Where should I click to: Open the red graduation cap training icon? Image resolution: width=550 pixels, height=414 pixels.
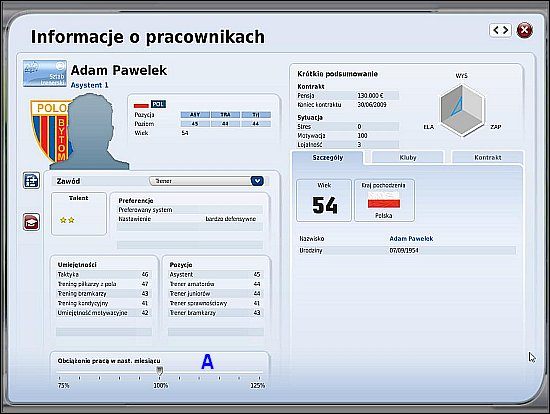(x=31, y=222)
